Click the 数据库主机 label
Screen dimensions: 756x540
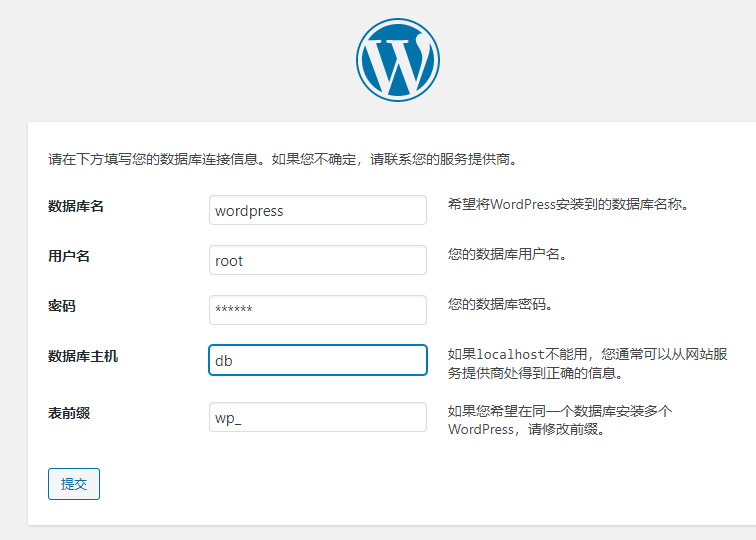pyautogui.click(x=83, y=356)
